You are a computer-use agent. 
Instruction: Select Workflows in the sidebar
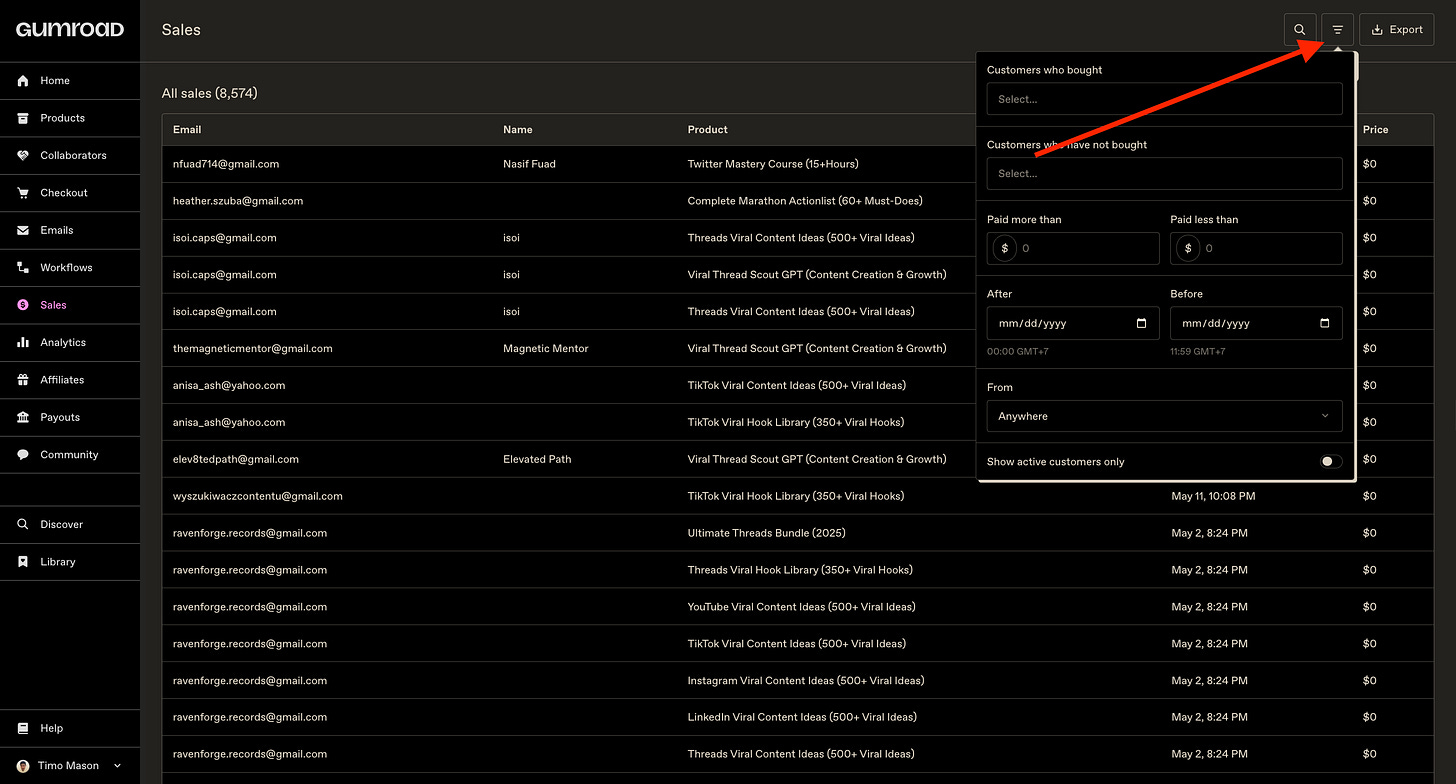(70, 267)
